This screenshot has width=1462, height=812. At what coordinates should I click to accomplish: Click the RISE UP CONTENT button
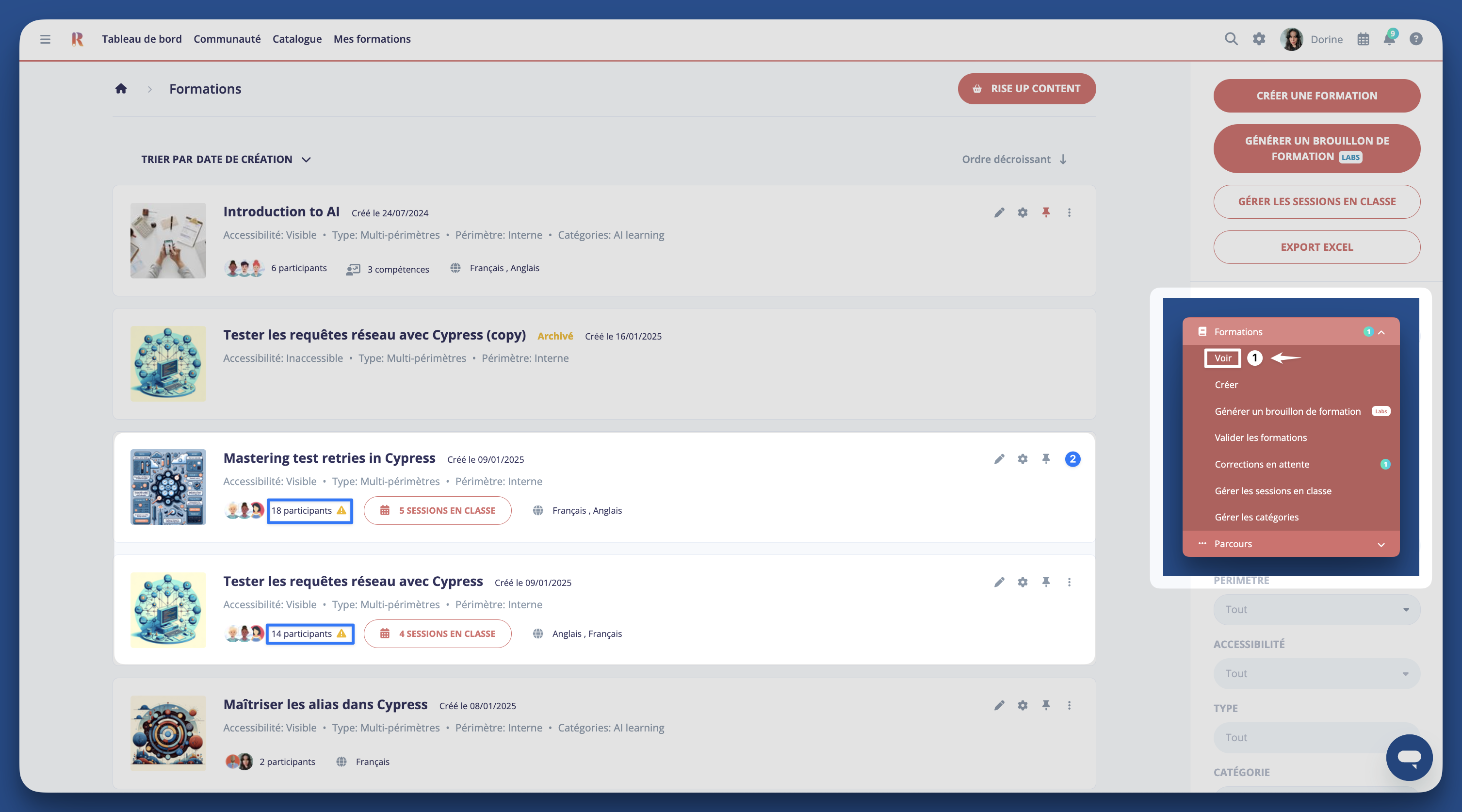pos(1026,88)
